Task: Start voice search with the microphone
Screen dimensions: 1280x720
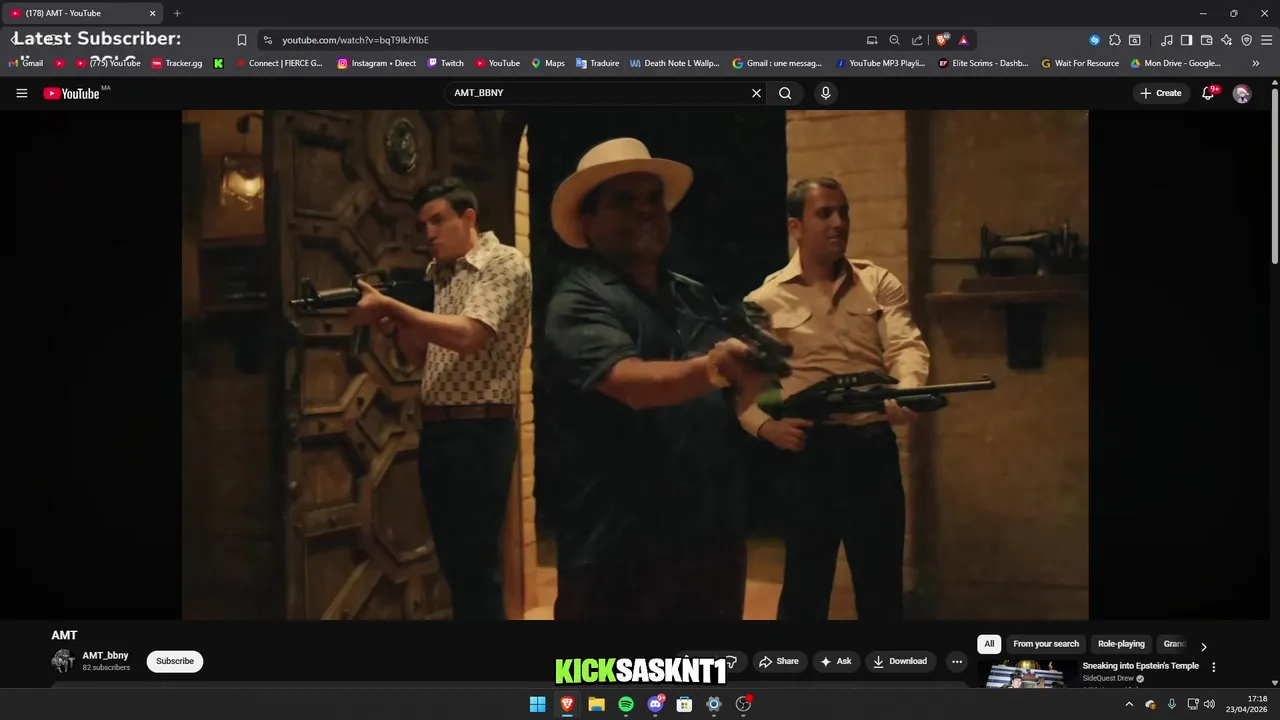Action: [x=825, y=93]
